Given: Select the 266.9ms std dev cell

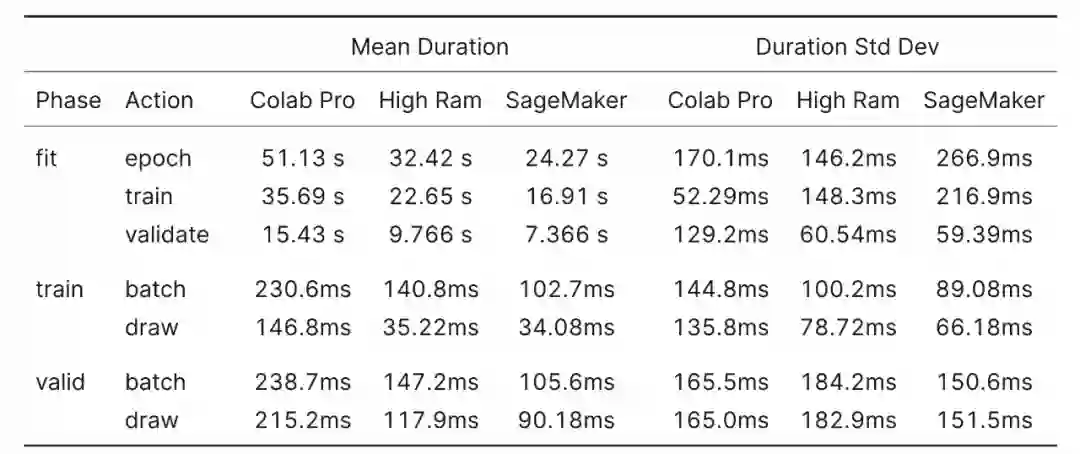Looking at the screenshot, I should tap(984, 158).
